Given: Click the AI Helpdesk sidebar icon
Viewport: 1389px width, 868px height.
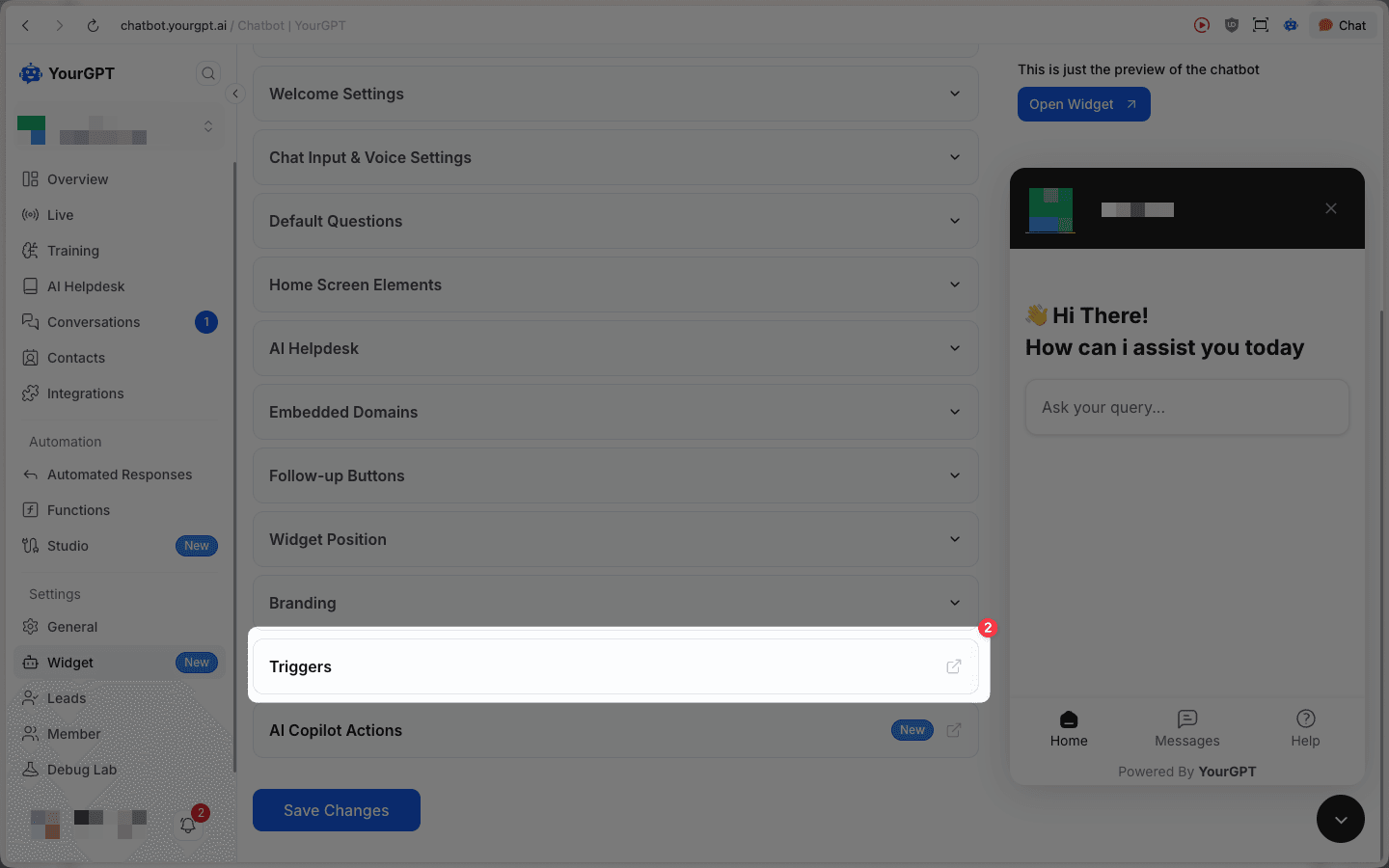Looking at the screenshot, I should coord(30,285).
